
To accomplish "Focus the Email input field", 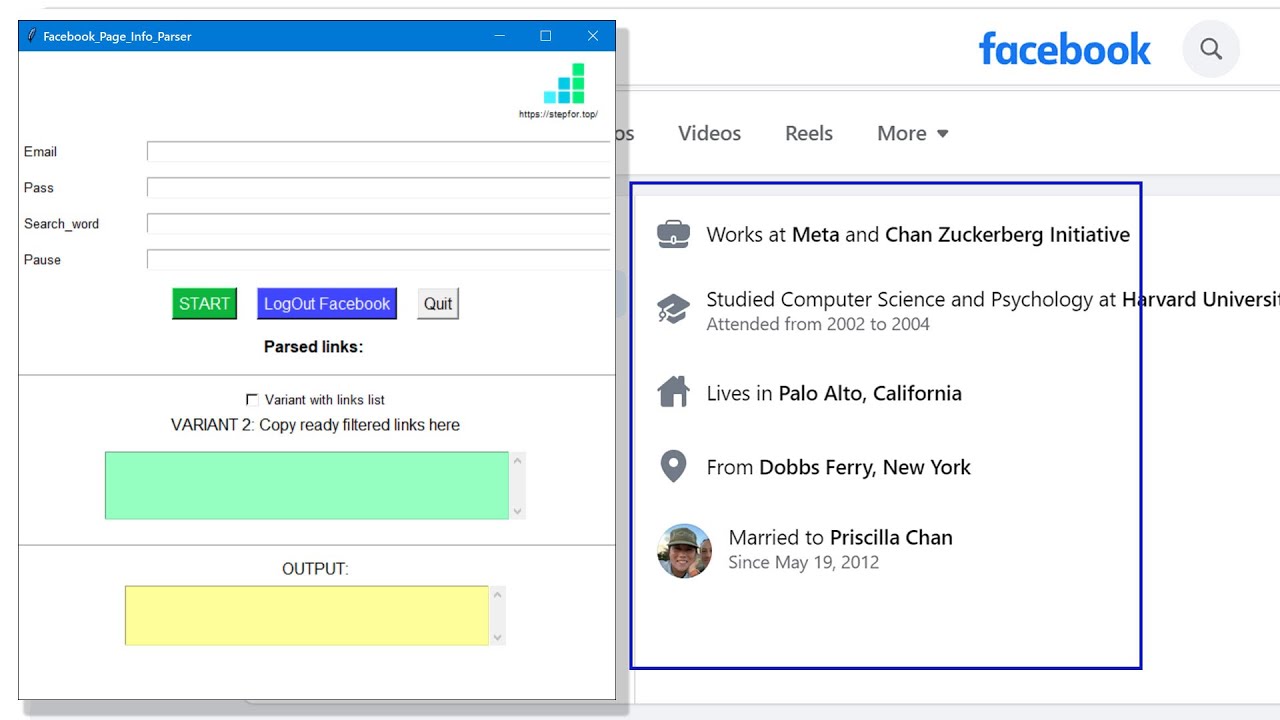I will pos(378,152).
